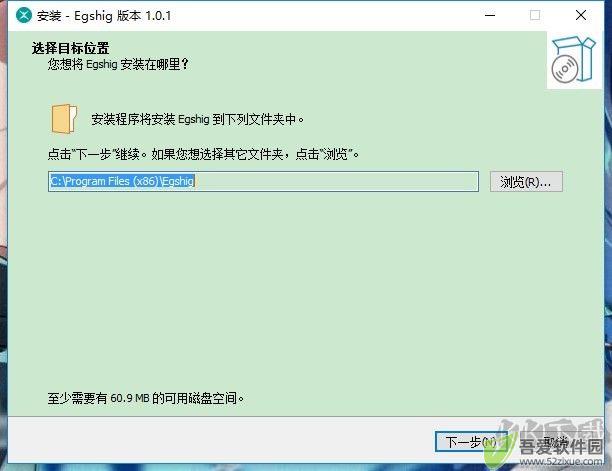Proceed with the 下一步(N) button
The image size is (612, 471).
pos(471,442)
